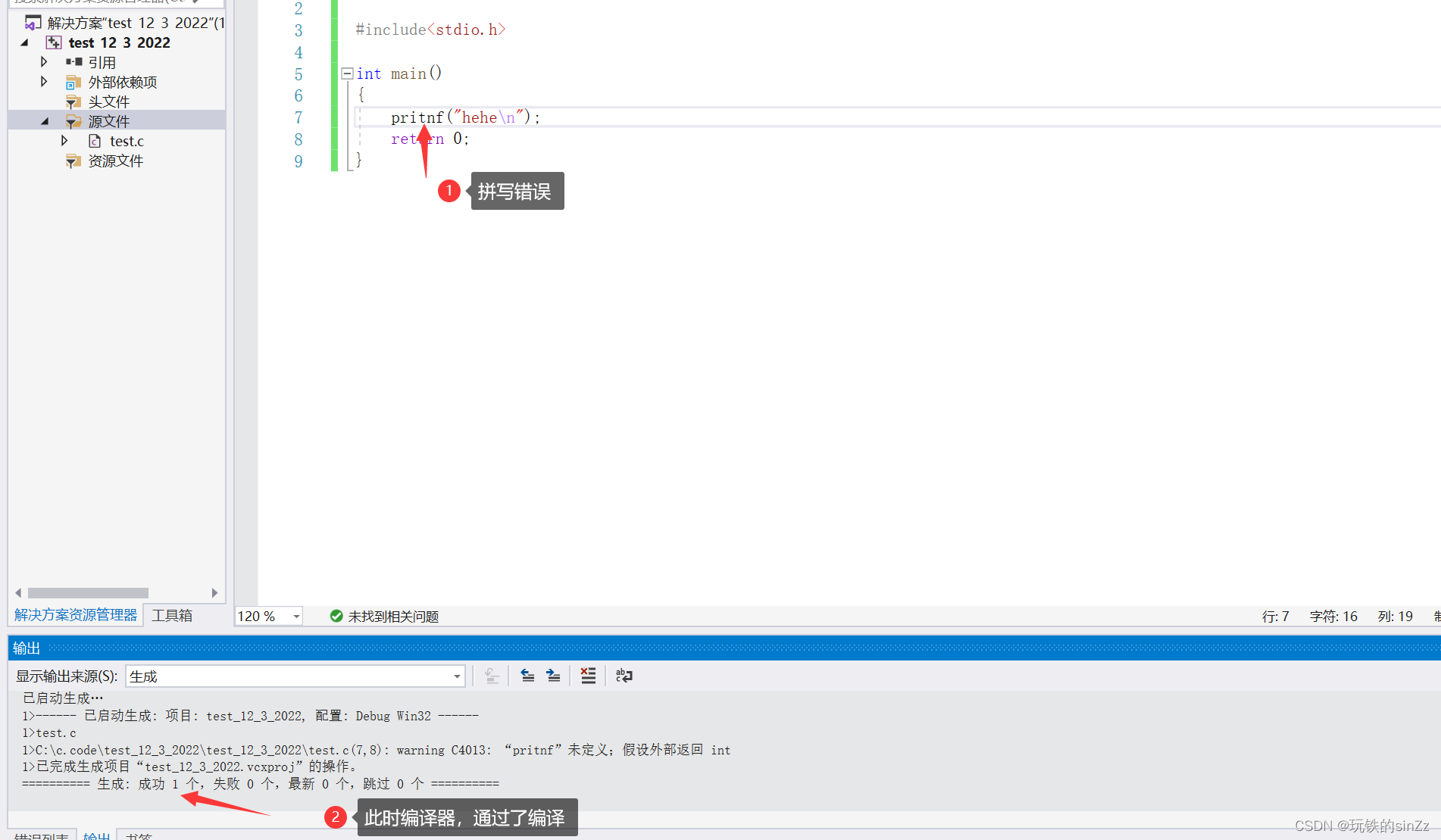
Task: Click the warning C4013 output line
Action: pos(377,750)
